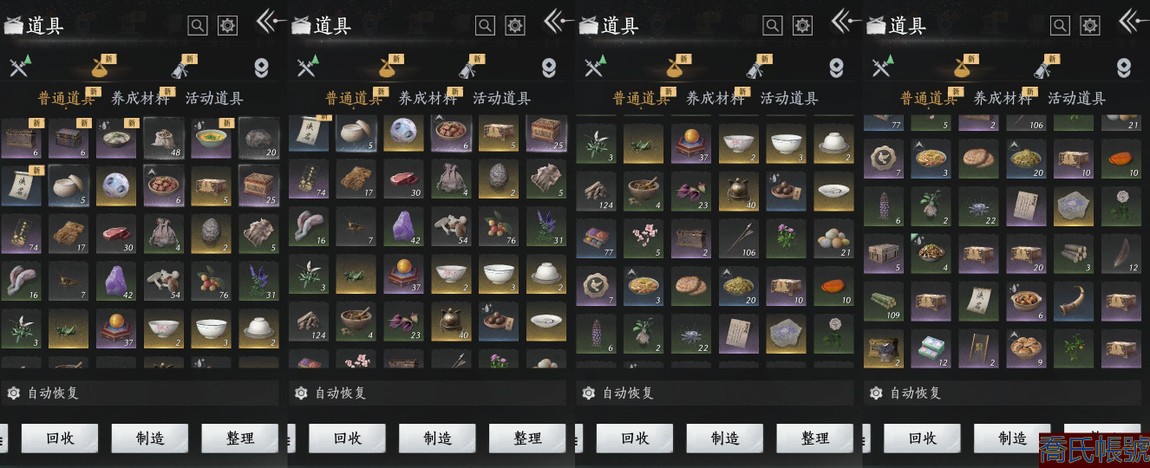Select the purple crystal item with count 42 in the leftmost panel
This screenshot has height=468, width=1150.
point(116,281)
